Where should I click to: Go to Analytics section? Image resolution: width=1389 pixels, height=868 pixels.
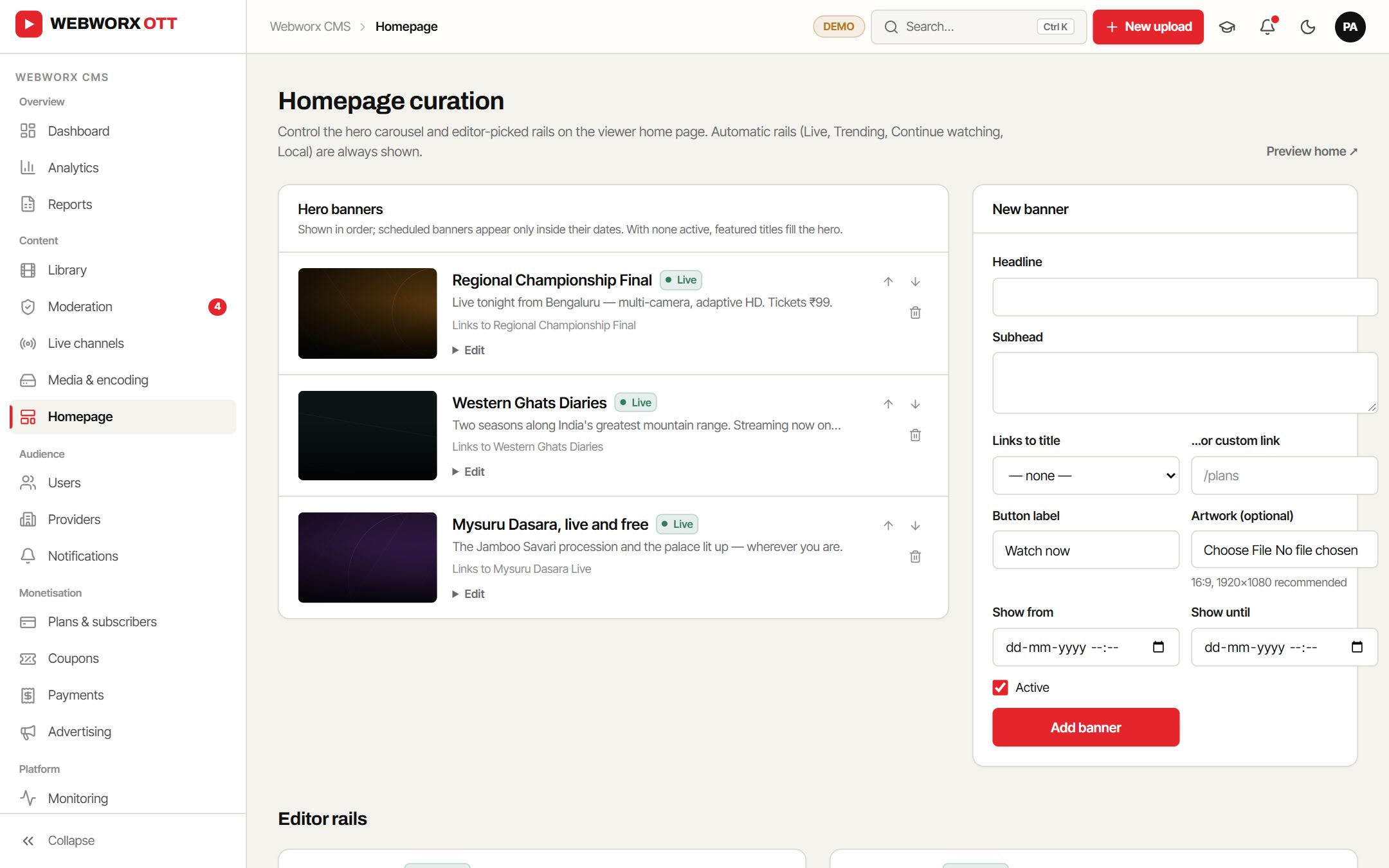point(123,168)
